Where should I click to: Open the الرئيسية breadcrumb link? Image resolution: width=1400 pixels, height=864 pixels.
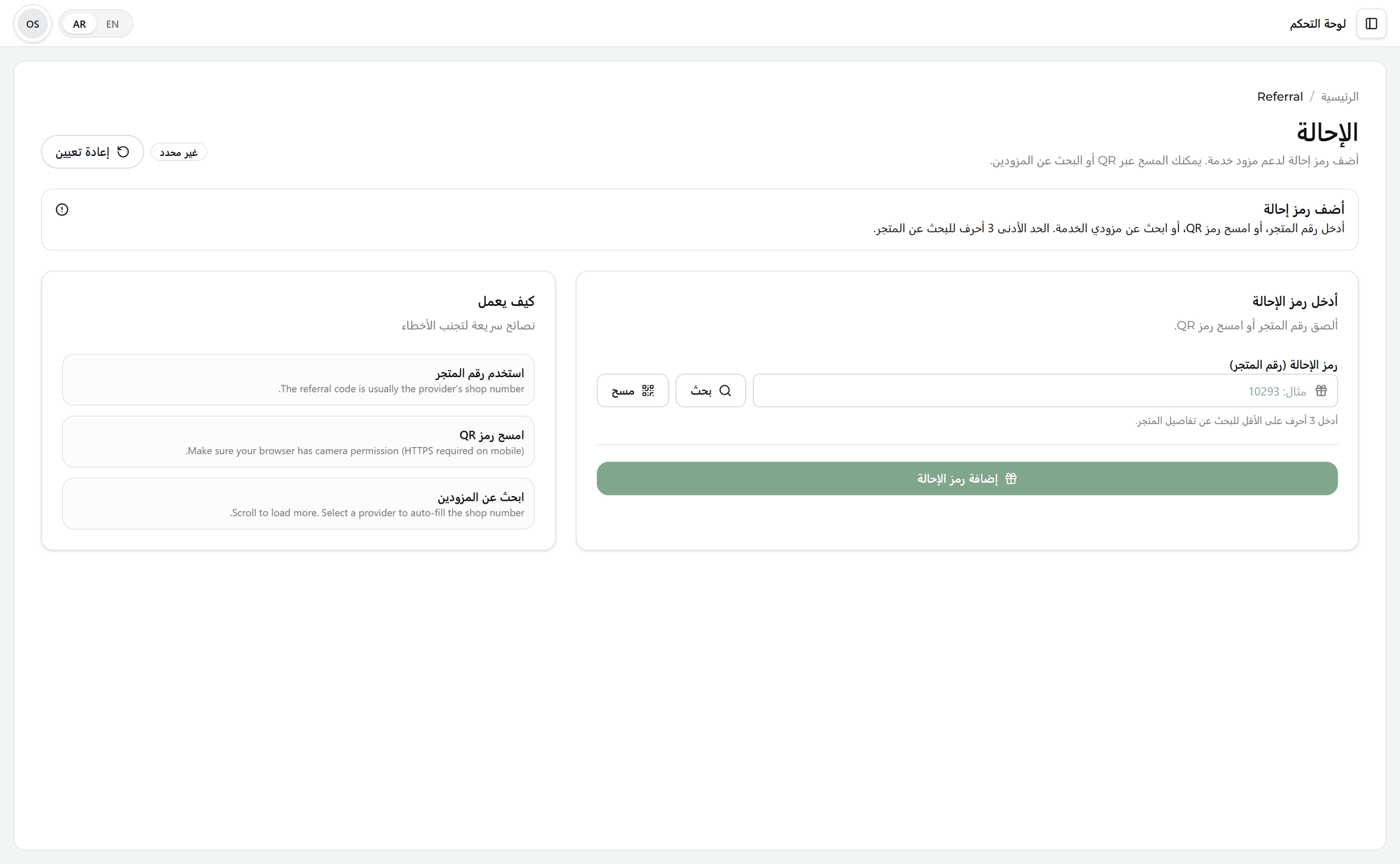(x=1339, y=97)
